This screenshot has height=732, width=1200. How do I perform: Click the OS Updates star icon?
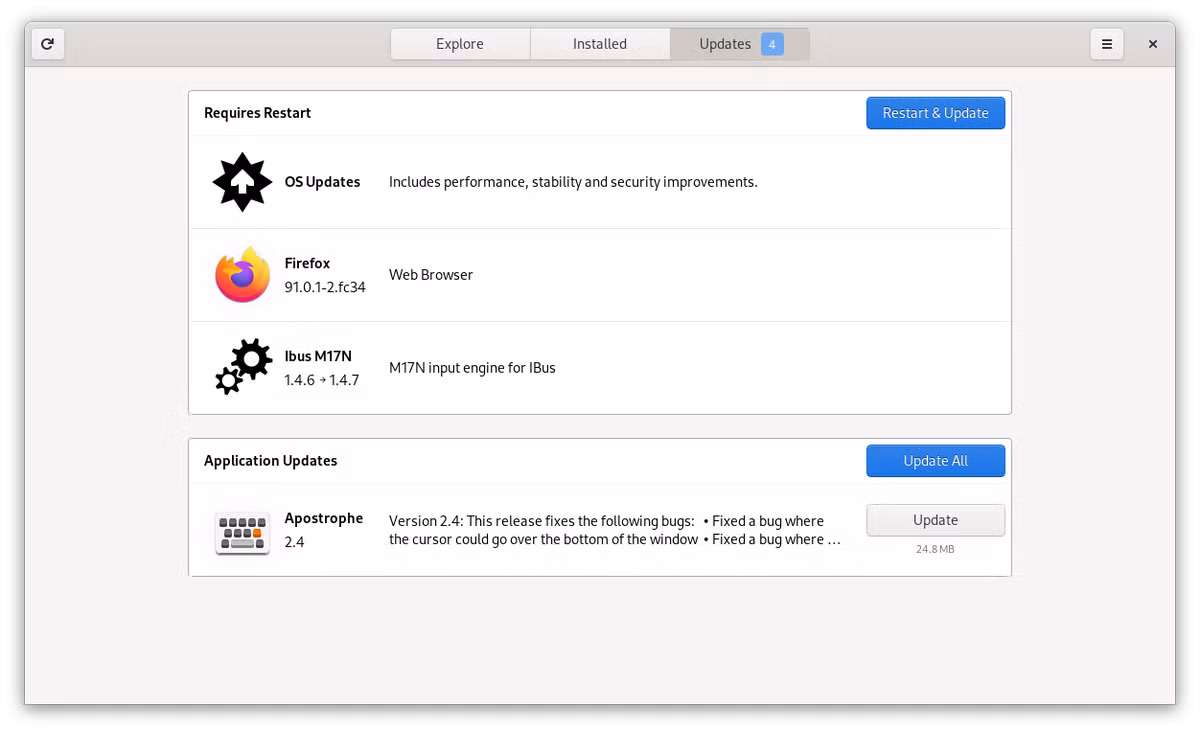click(242, 182)
